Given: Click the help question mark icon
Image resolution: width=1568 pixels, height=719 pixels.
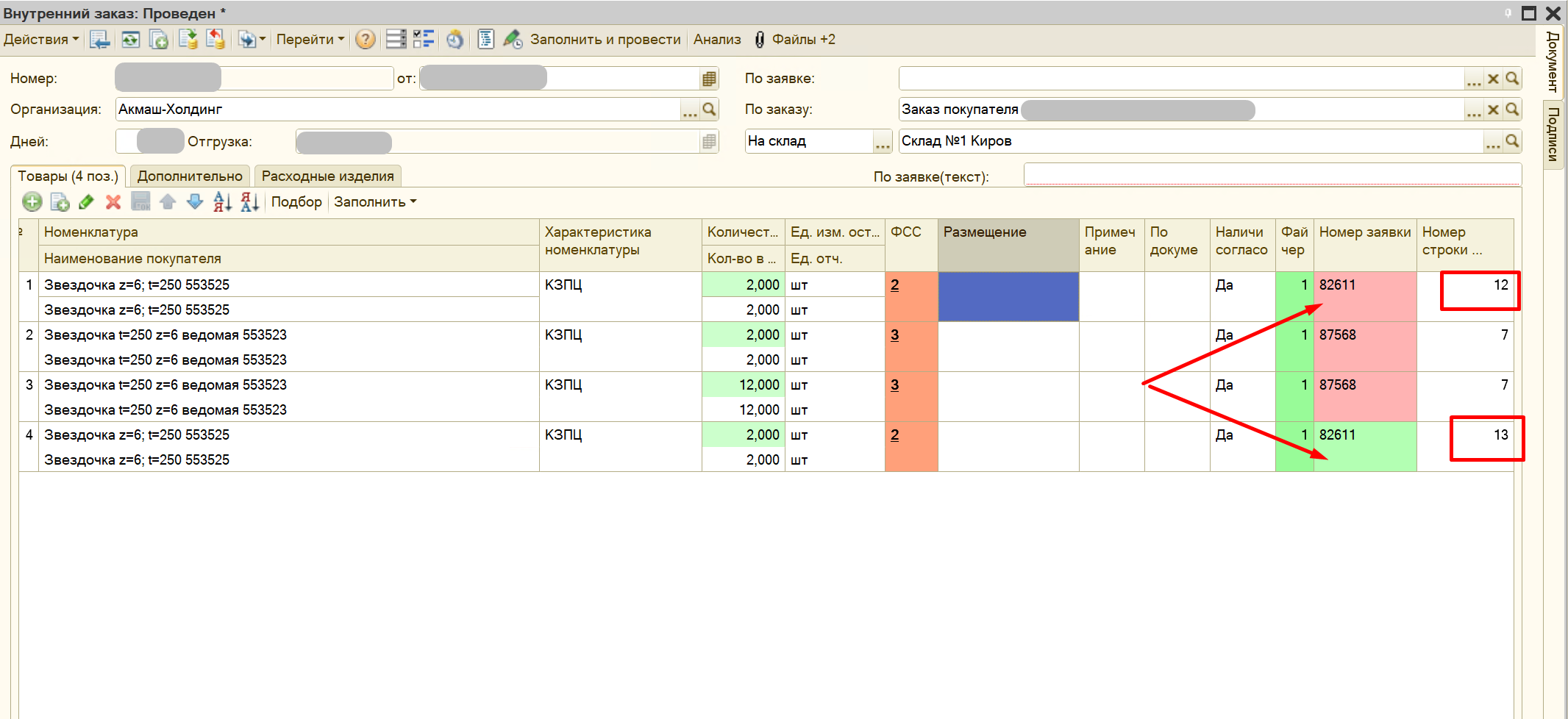Looking at the screenshot, I should click(x=365, y=40).
